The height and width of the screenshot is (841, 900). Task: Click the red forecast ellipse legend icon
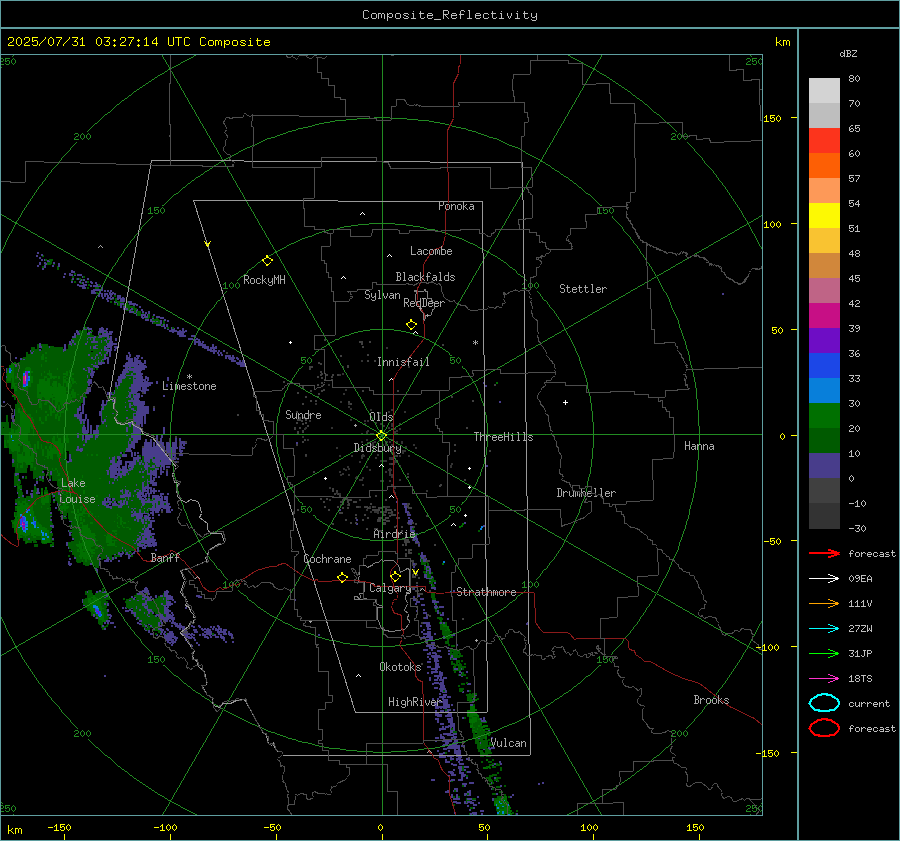(x=824, y=728)
